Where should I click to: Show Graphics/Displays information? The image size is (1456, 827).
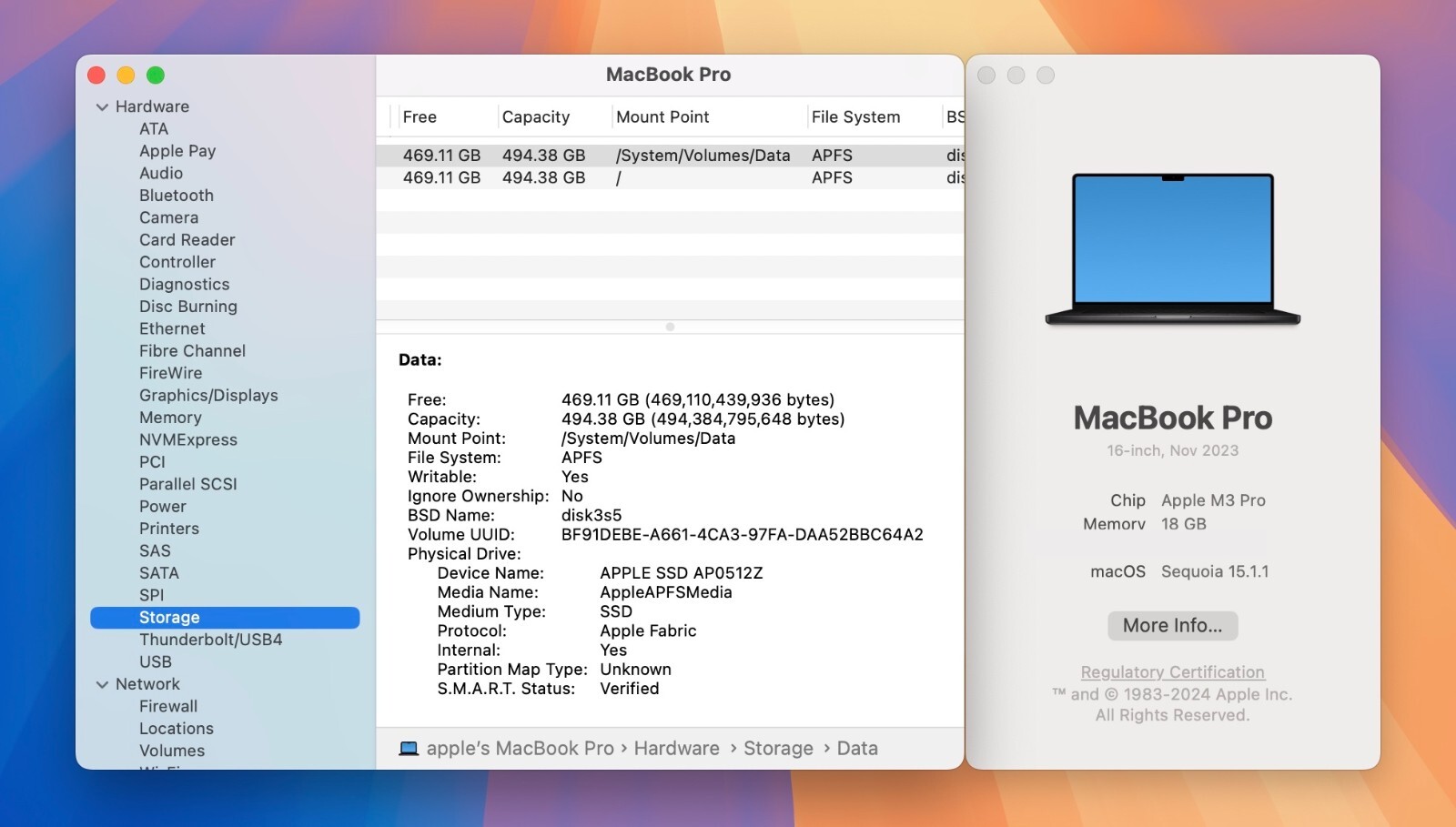click(208, 396)
